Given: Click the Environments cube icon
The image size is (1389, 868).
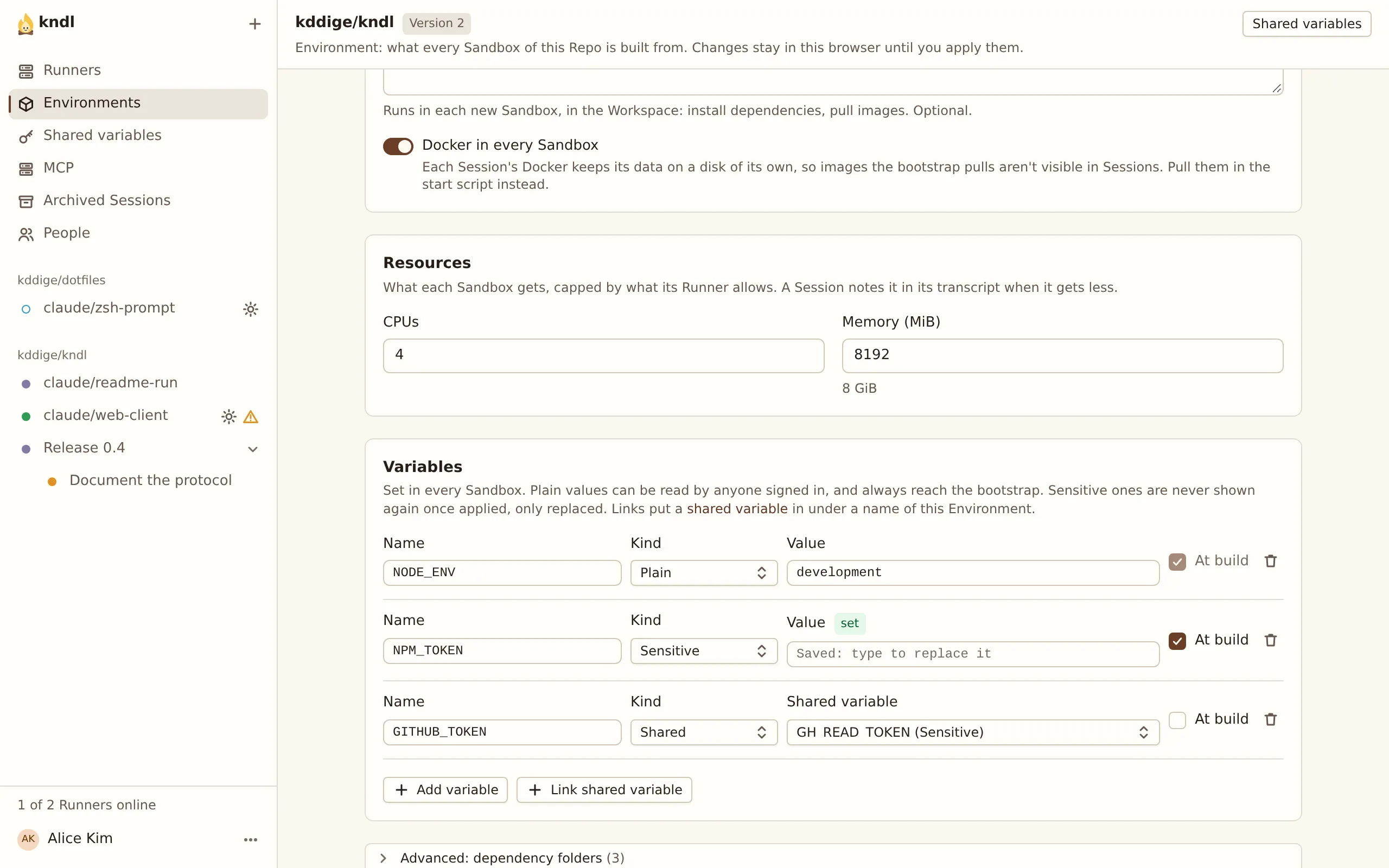Looking at the screenshot, I should click(x=26, y=104).
